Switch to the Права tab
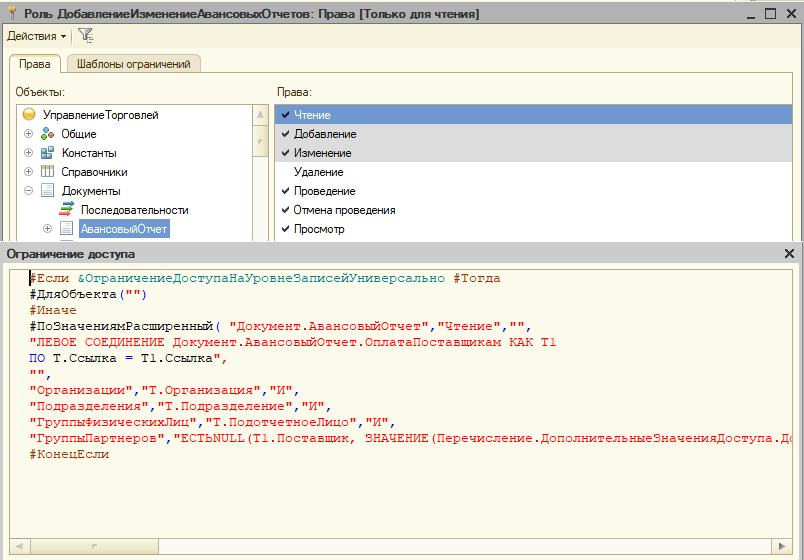The height and width of the screenshot is (560, 804). pos(34,64)
